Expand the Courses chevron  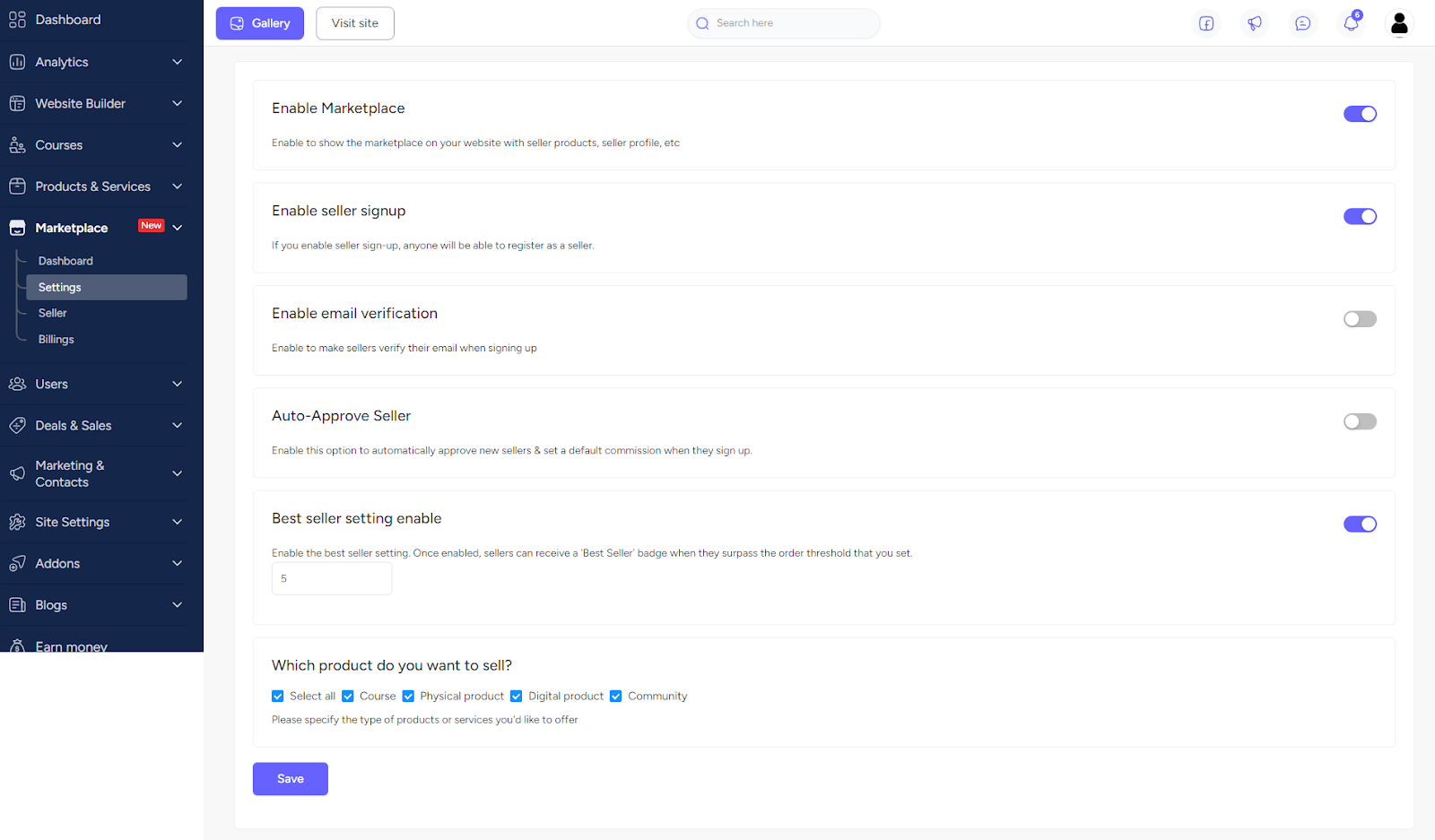(x=178, y=145)
